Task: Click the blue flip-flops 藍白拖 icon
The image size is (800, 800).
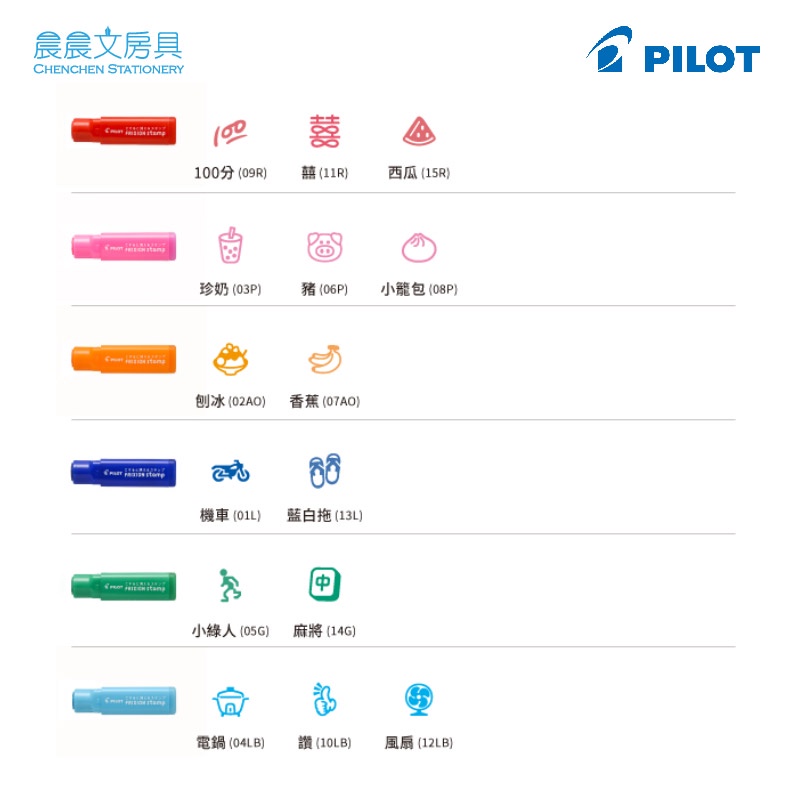Action: 324,470
